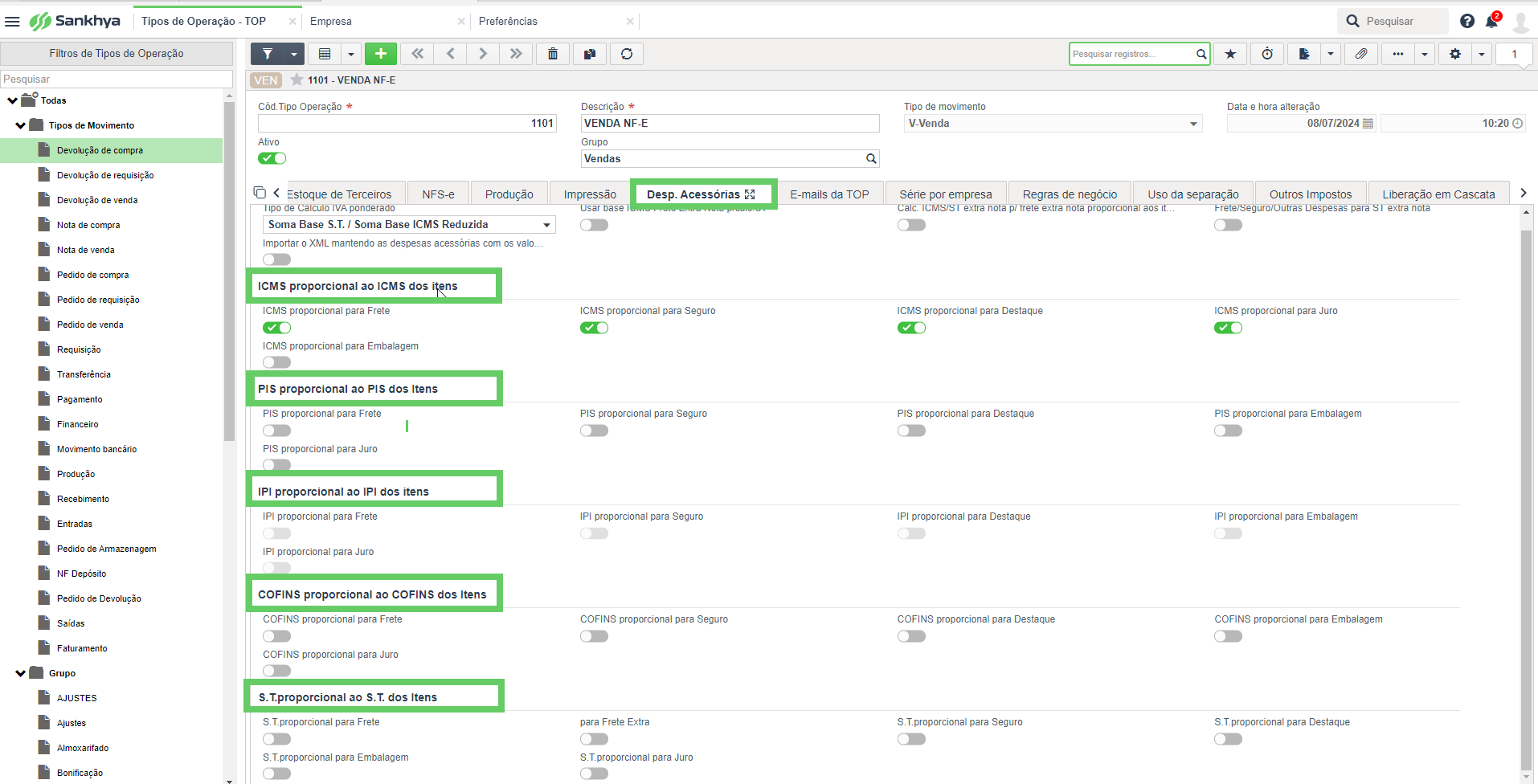Open notifications bell
The width and height of the screenshot is (1538, 784).
[x=1492, y=21]
